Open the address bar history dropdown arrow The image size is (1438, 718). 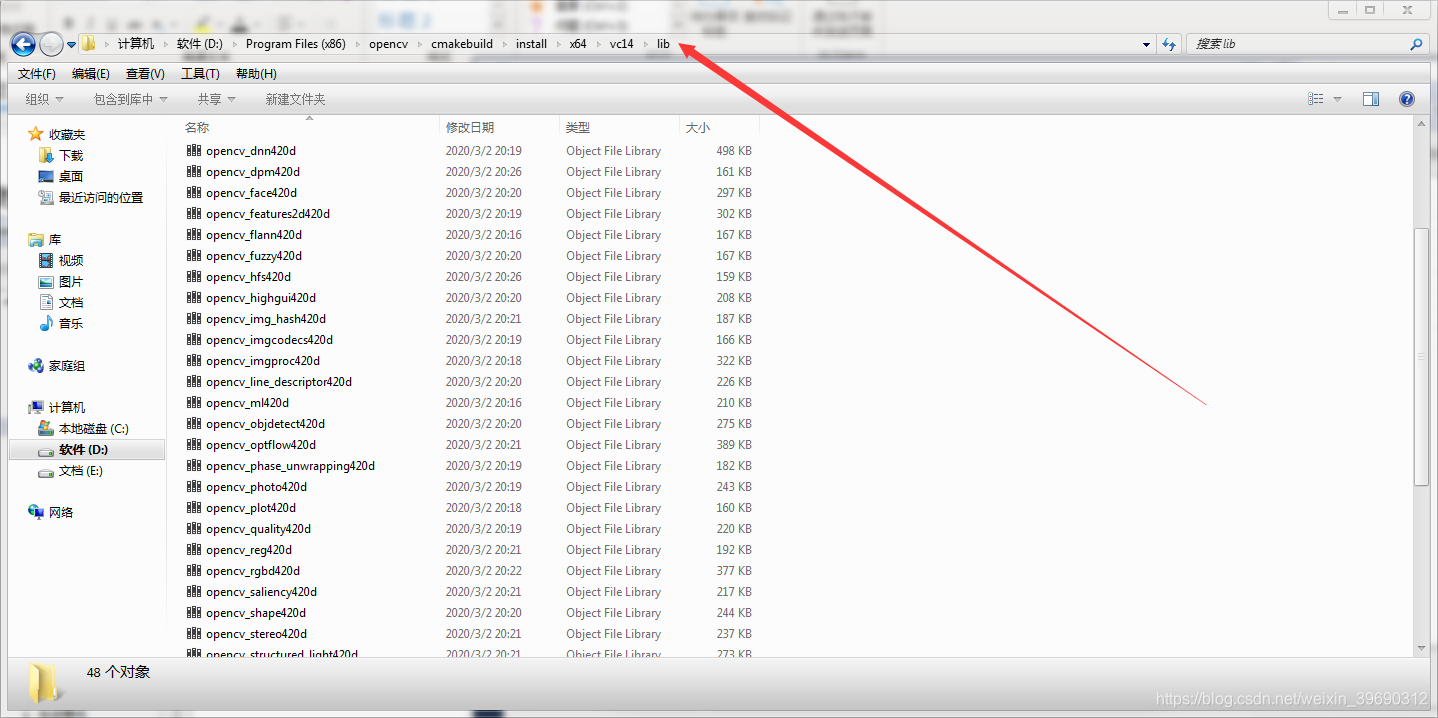pyautogui.click(x=1146, y=45)
